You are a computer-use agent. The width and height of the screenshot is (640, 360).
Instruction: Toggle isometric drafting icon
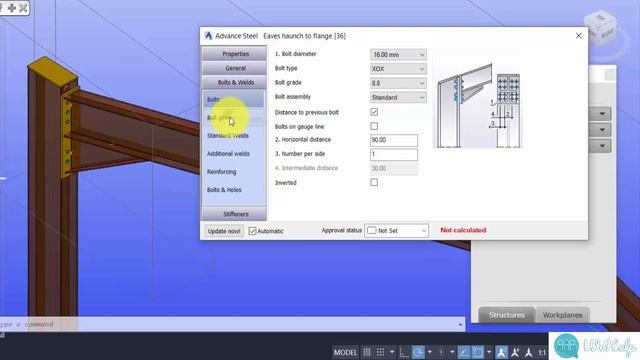pos(441,352)
